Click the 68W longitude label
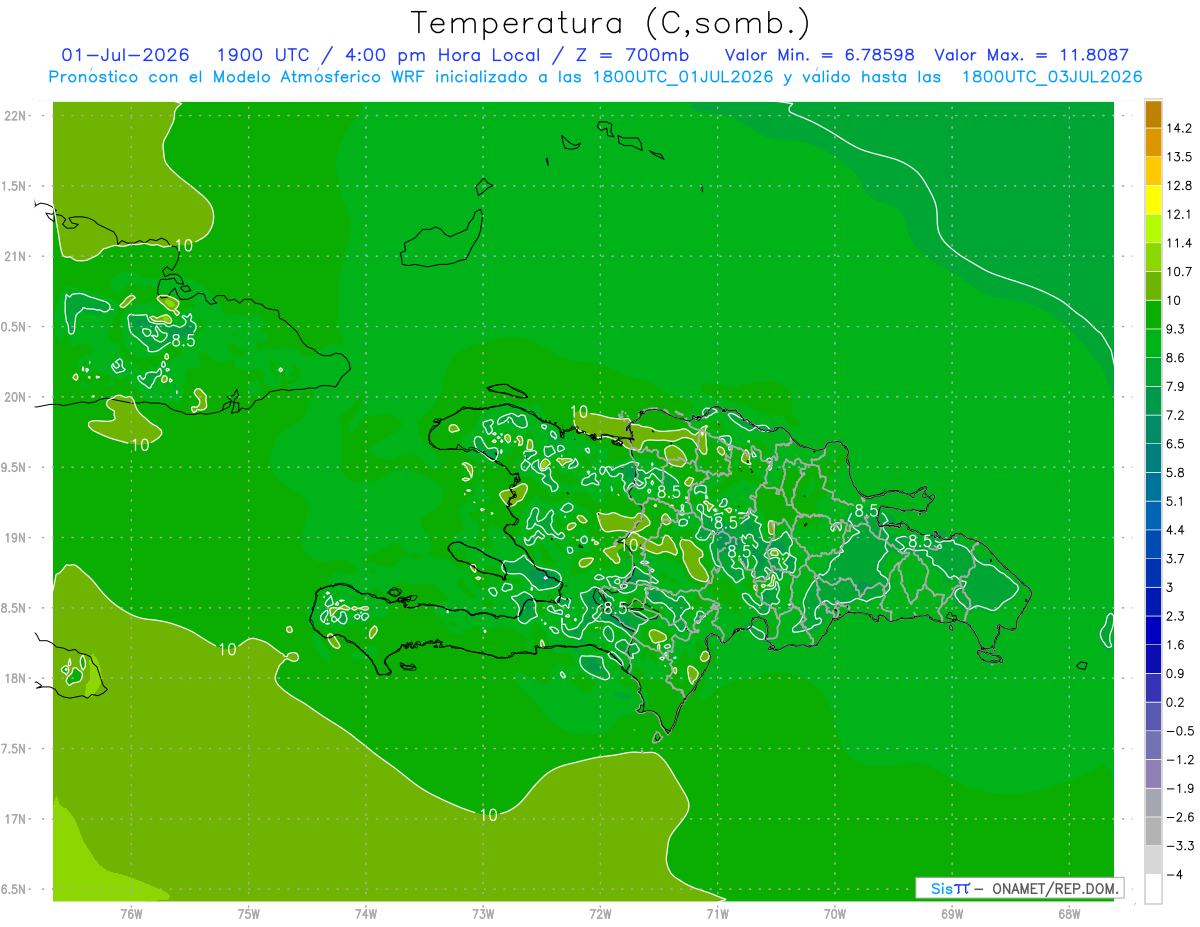The height and width of the screenshot is (927, 1200). click(1068, 913)
